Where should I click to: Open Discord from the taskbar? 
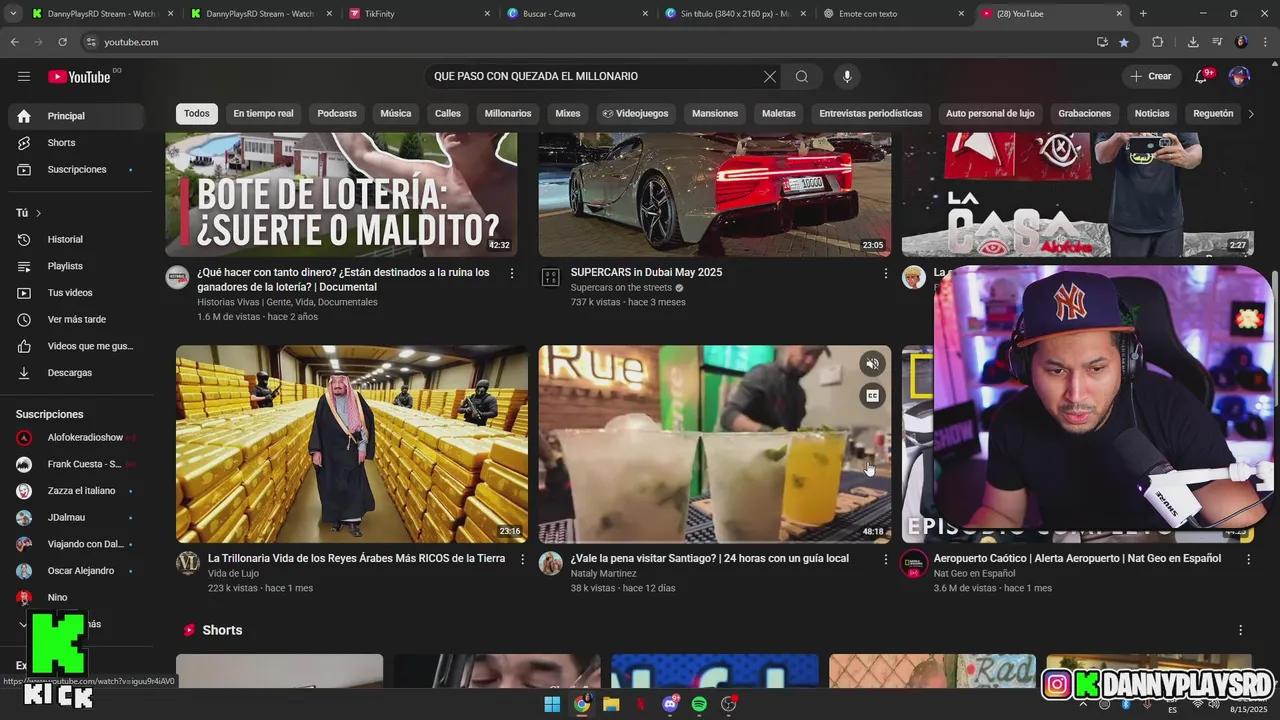point(670,705)
